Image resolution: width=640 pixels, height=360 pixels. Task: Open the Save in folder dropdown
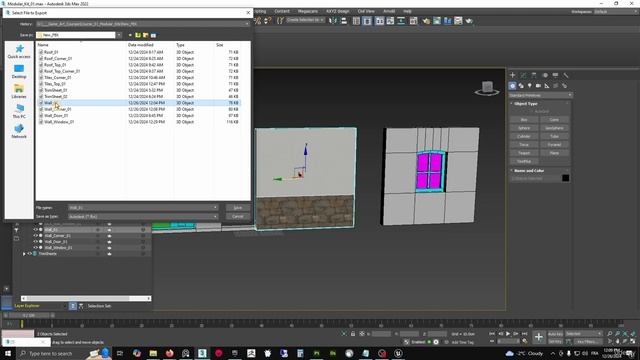(119, 35)
